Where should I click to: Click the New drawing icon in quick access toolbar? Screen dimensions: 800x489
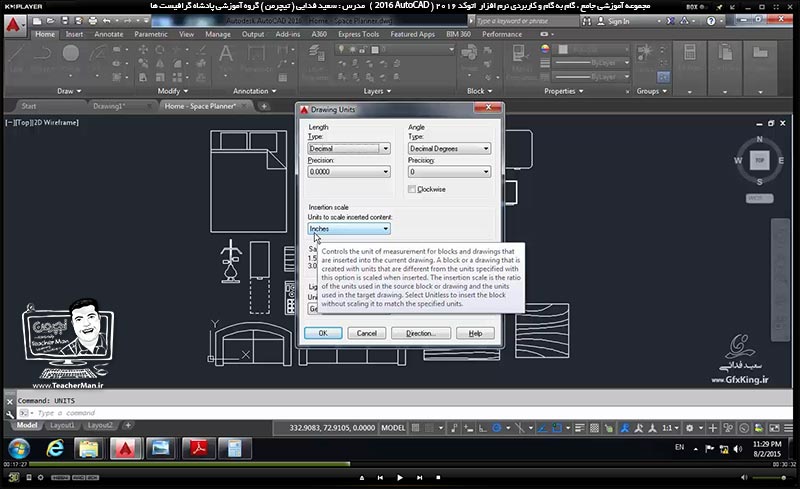[37, 21]
